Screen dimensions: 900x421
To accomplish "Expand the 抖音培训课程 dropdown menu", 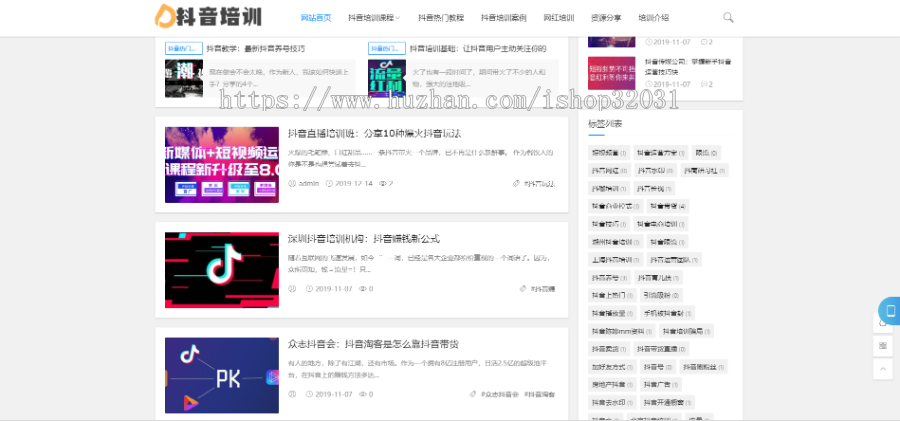I will click(374, 18).
